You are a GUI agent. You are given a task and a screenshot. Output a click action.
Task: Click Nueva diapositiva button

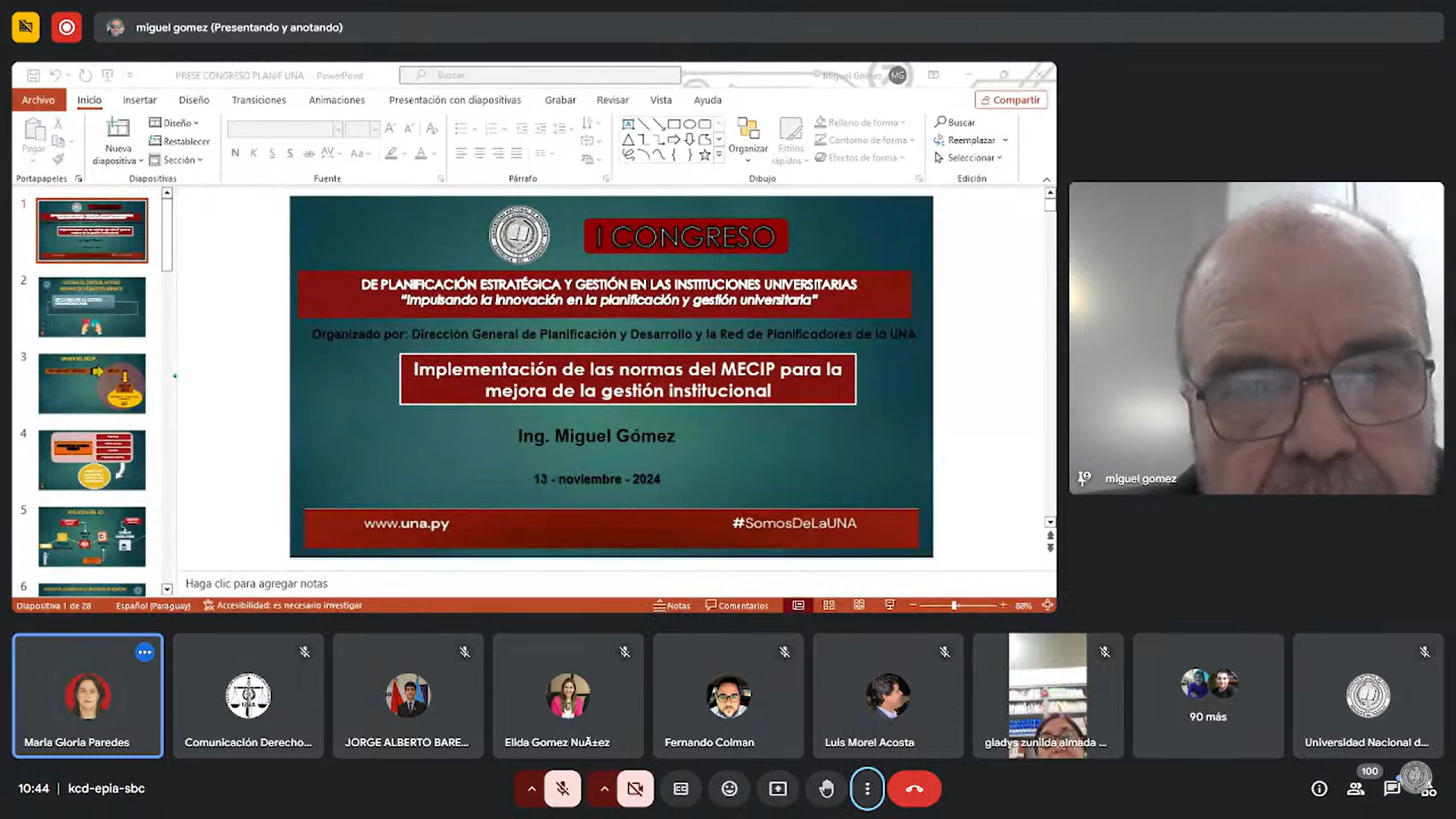118,142
